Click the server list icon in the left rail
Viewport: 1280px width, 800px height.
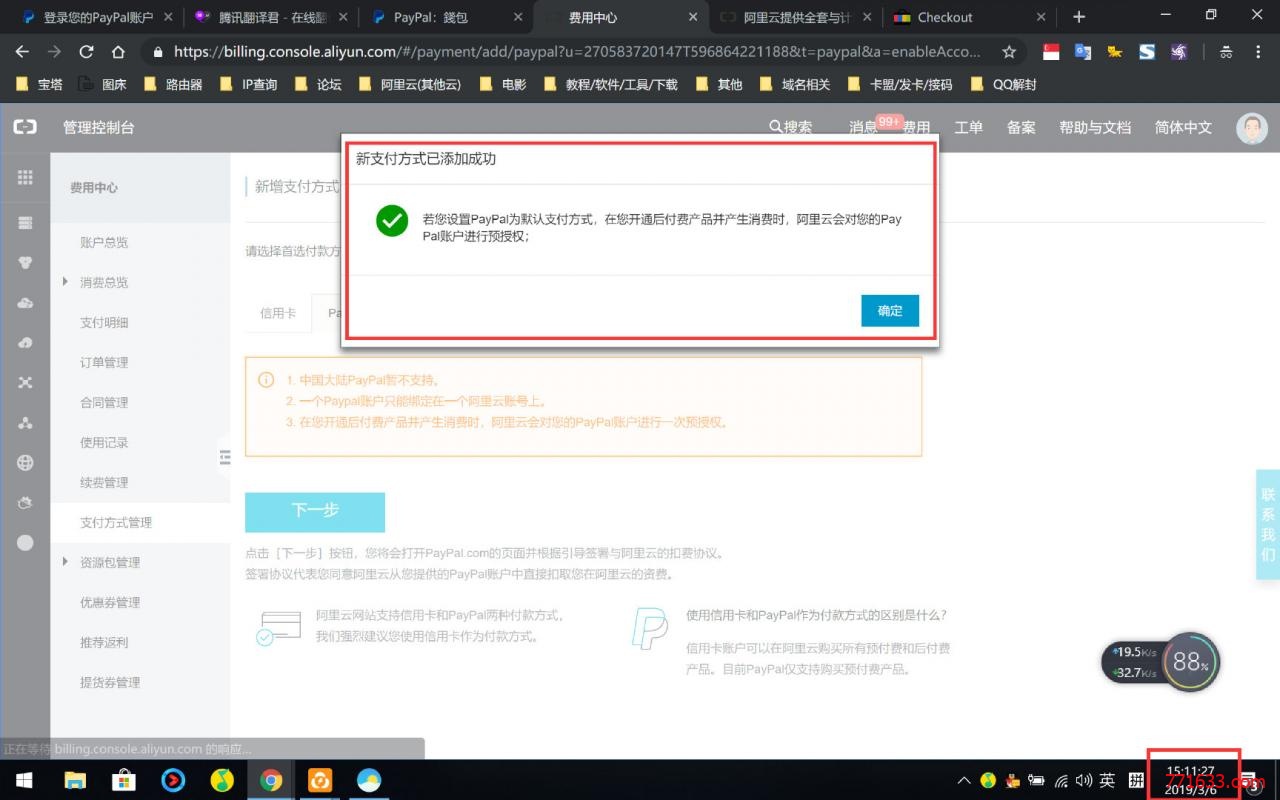(x=25, y=223)
